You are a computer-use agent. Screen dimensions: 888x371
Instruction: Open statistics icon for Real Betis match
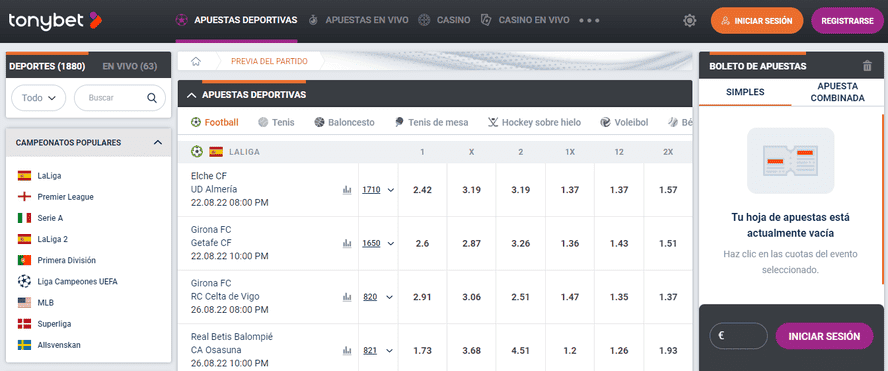[x=347, y=351]
